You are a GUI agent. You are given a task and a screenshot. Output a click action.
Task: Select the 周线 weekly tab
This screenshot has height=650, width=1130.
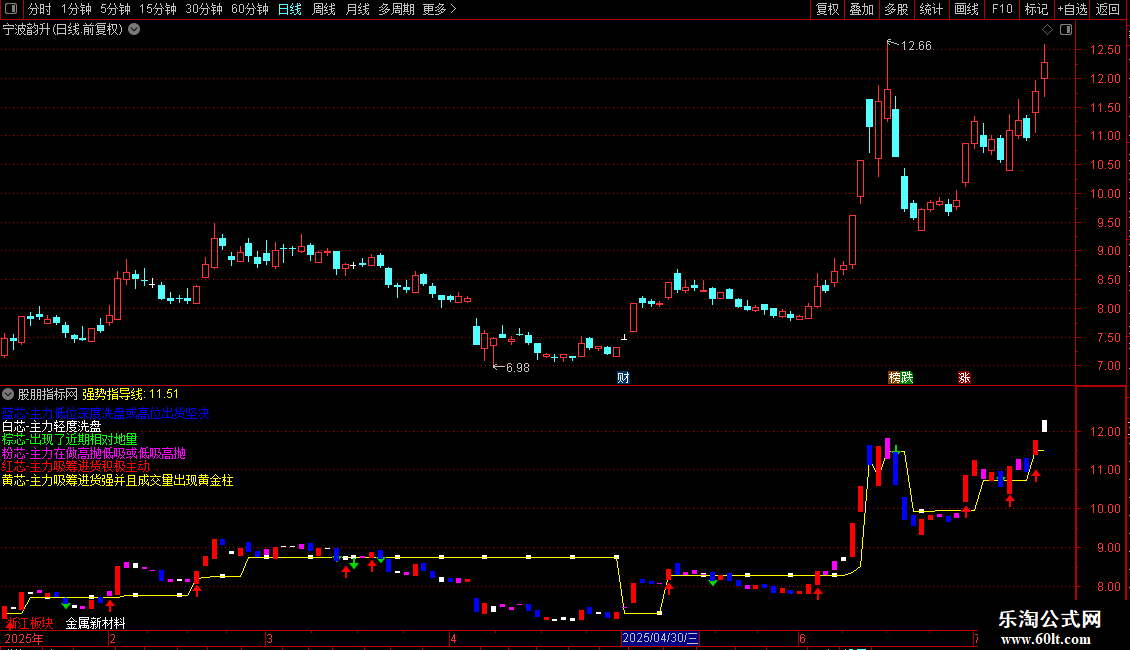point(324,9)
